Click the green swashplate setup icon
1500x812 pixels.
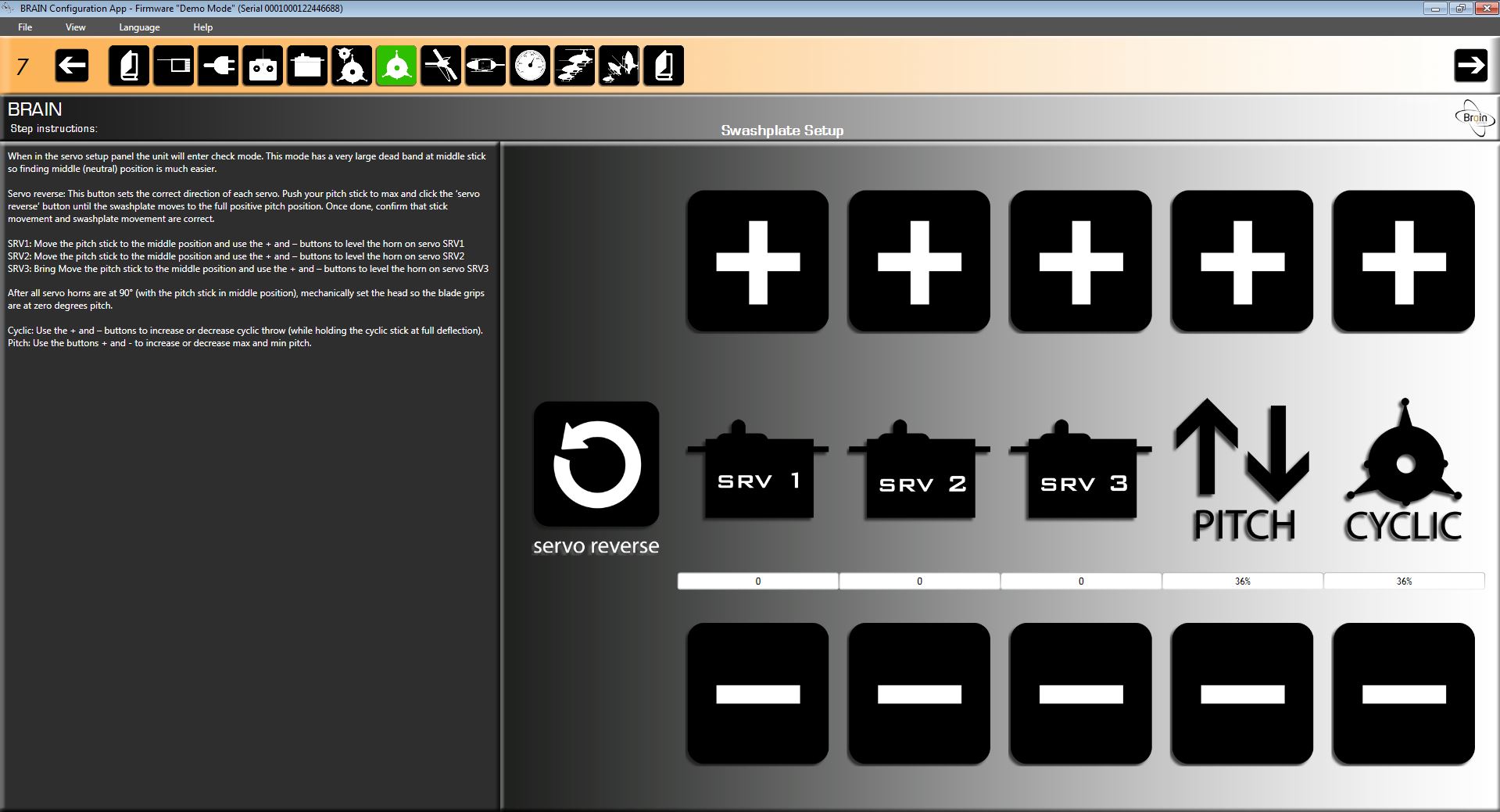coord(396,66)
